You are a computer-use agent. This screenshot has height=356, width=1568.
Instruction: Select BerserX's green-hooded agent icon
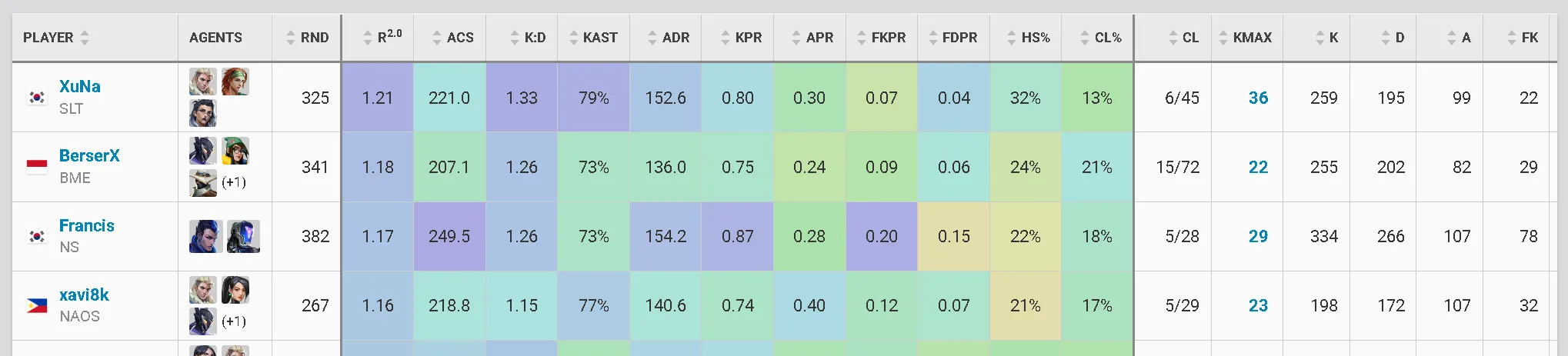(x=235, y=151)
